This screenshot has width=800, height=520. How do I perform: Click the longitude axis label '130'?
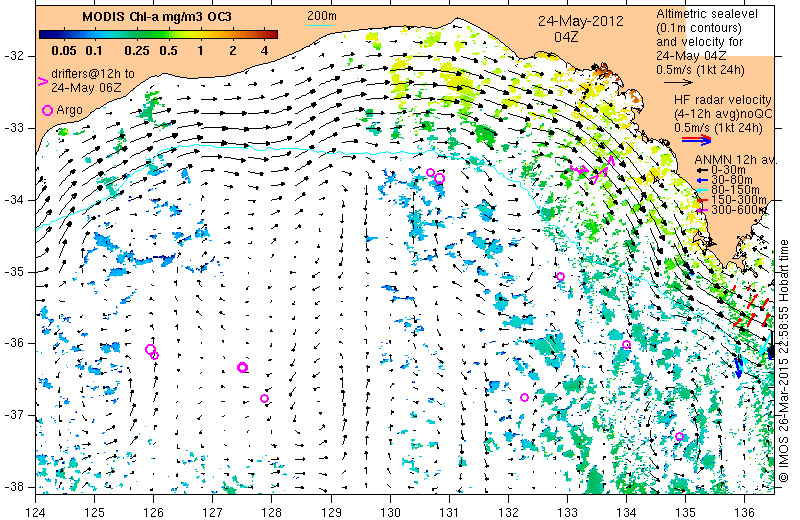click(390, 511)
